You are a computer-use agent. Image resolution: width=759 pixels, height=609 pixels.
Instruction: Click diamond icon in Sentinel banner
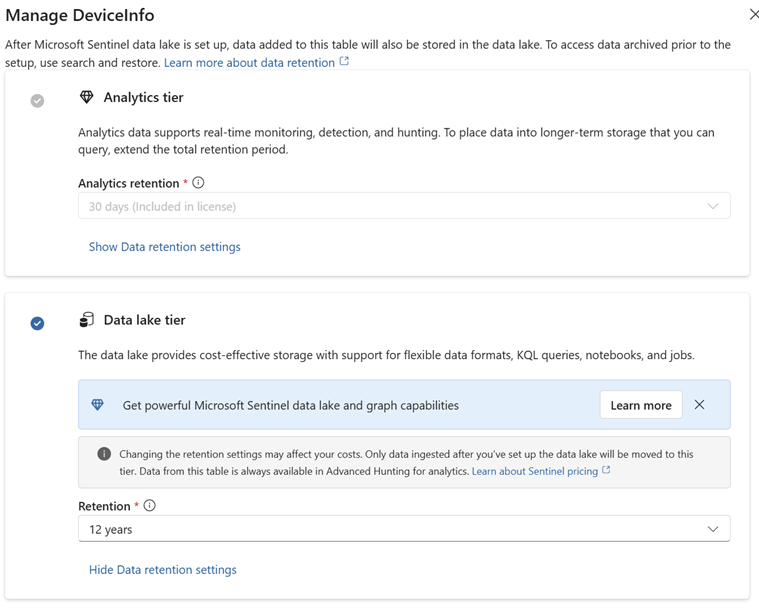click(x=97, y=405)
